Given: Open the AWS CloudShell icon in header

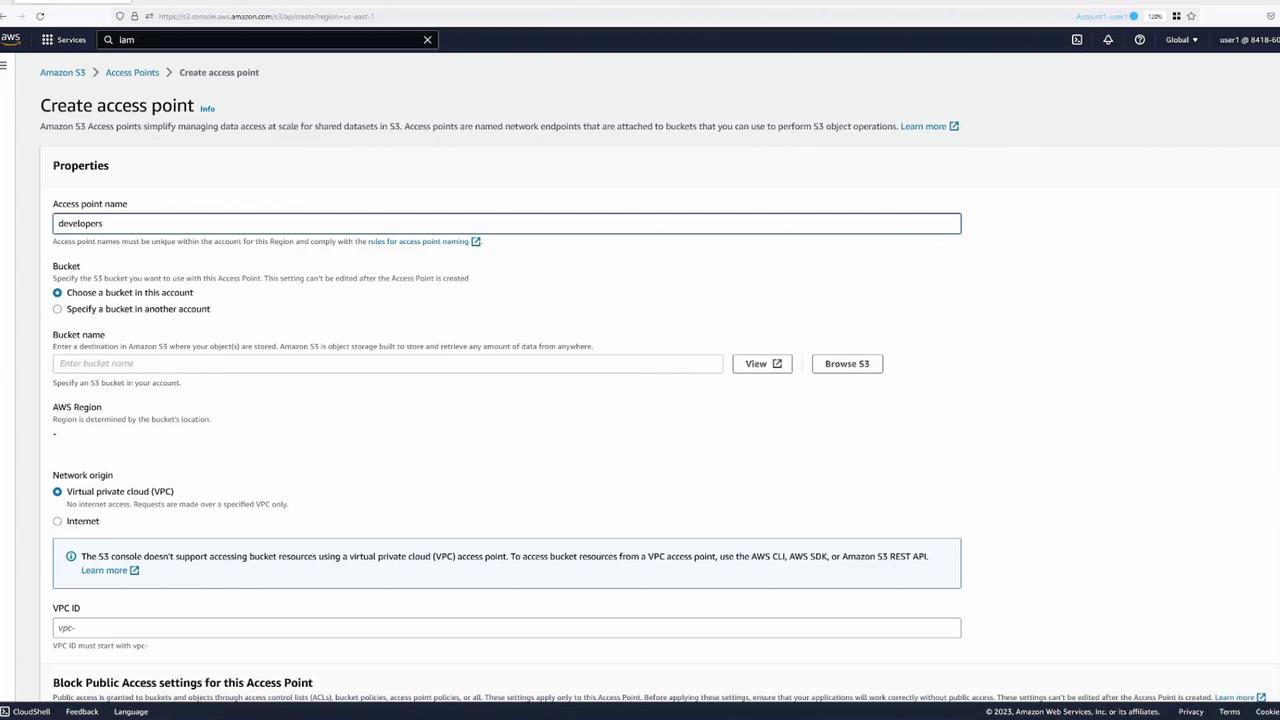Looking at the screenshot, I should 1077,40.
